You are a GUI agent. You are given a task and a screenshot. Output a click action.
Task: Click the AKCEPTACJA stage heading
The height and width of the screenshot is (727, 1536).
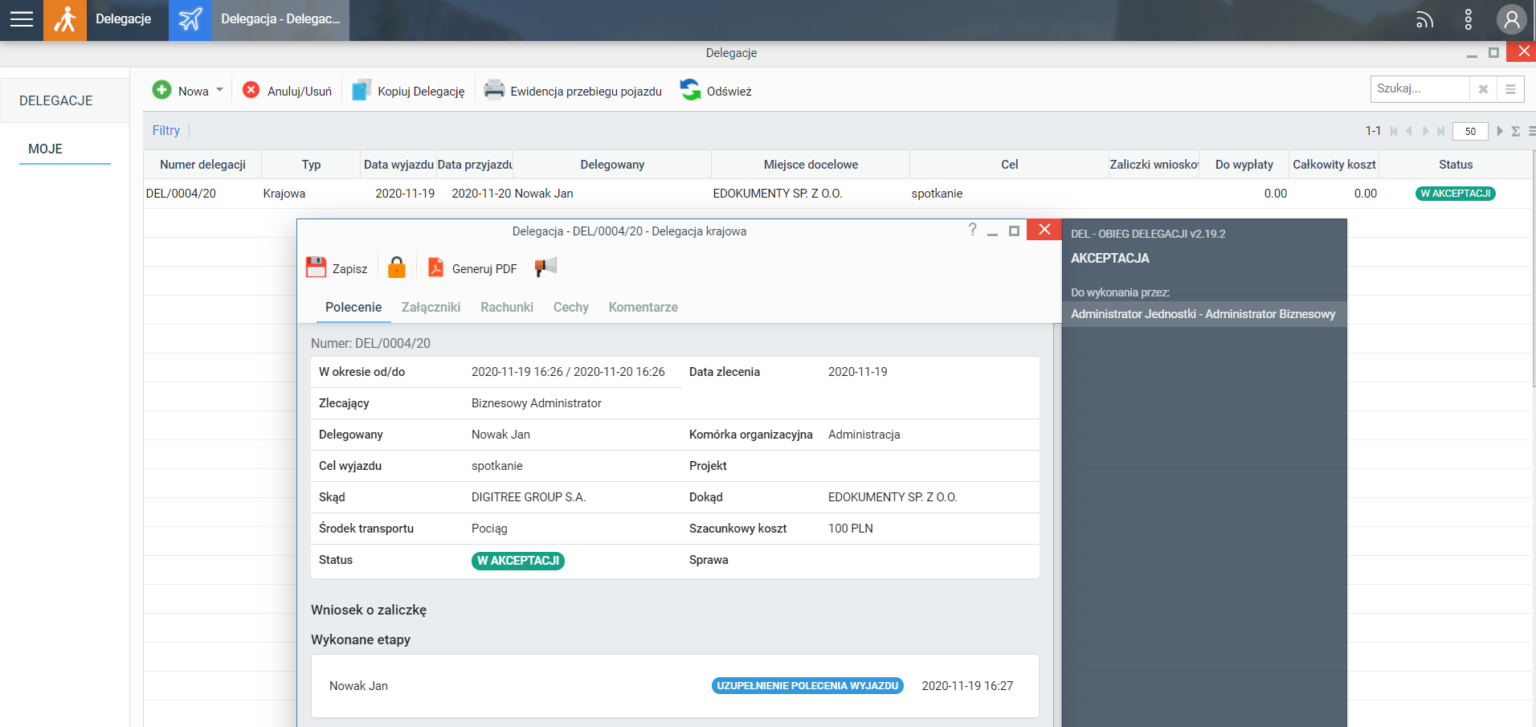click(1110, 258)
